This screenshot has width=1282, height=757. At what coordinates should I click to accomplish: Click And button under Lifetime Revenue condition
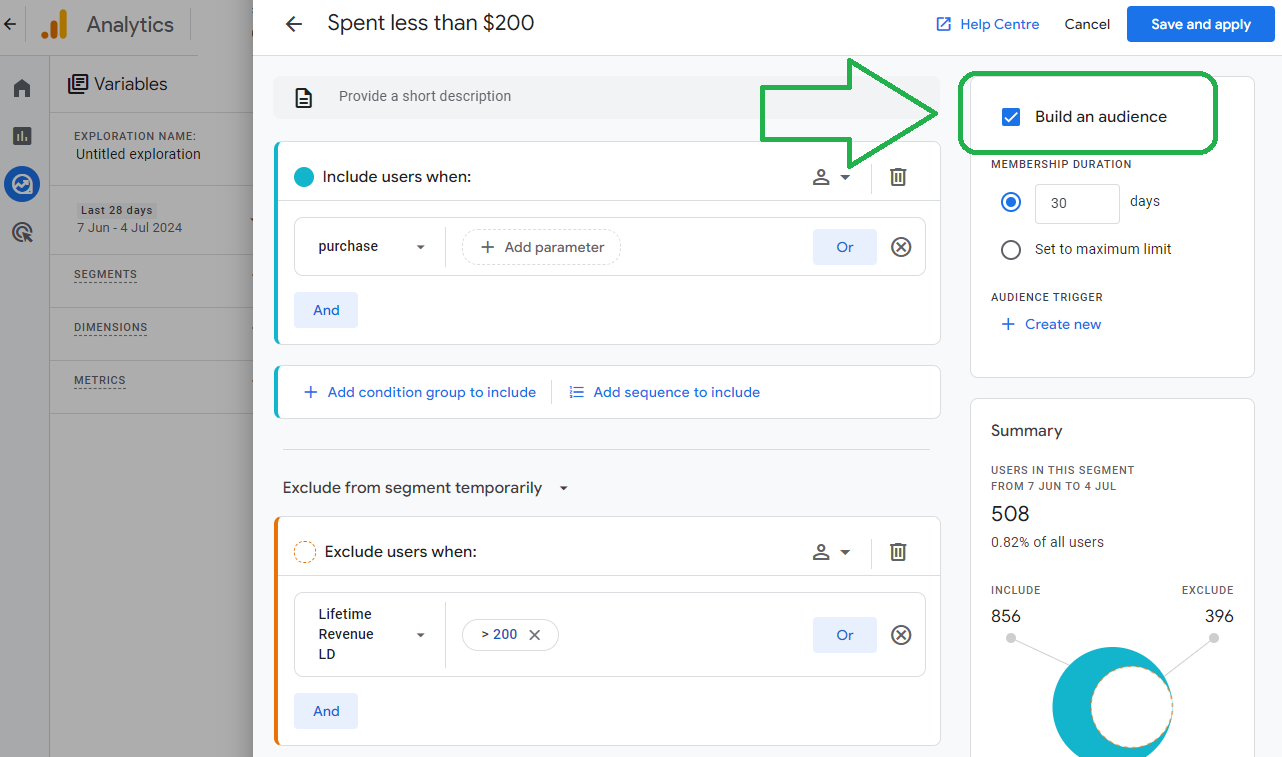click(x=326, y=711)
